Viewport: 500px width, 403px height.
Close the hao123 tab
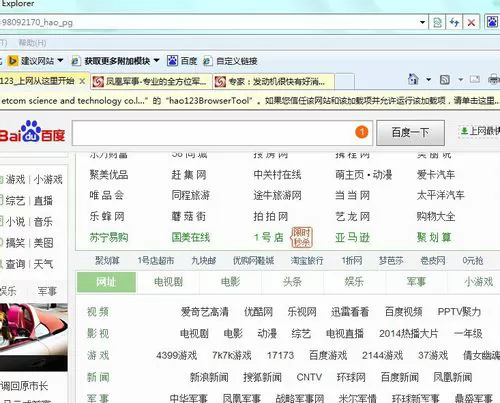tap(82, 81)
